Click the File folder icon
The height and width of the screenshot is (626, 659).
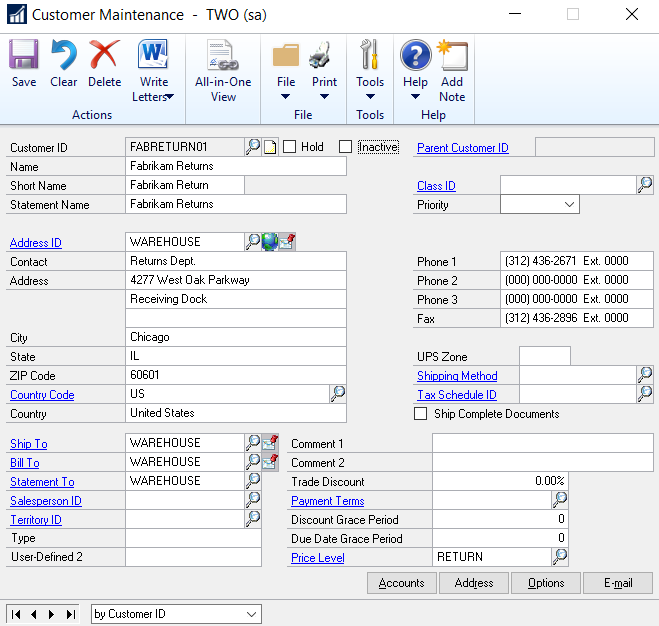(x=286, y=55)
